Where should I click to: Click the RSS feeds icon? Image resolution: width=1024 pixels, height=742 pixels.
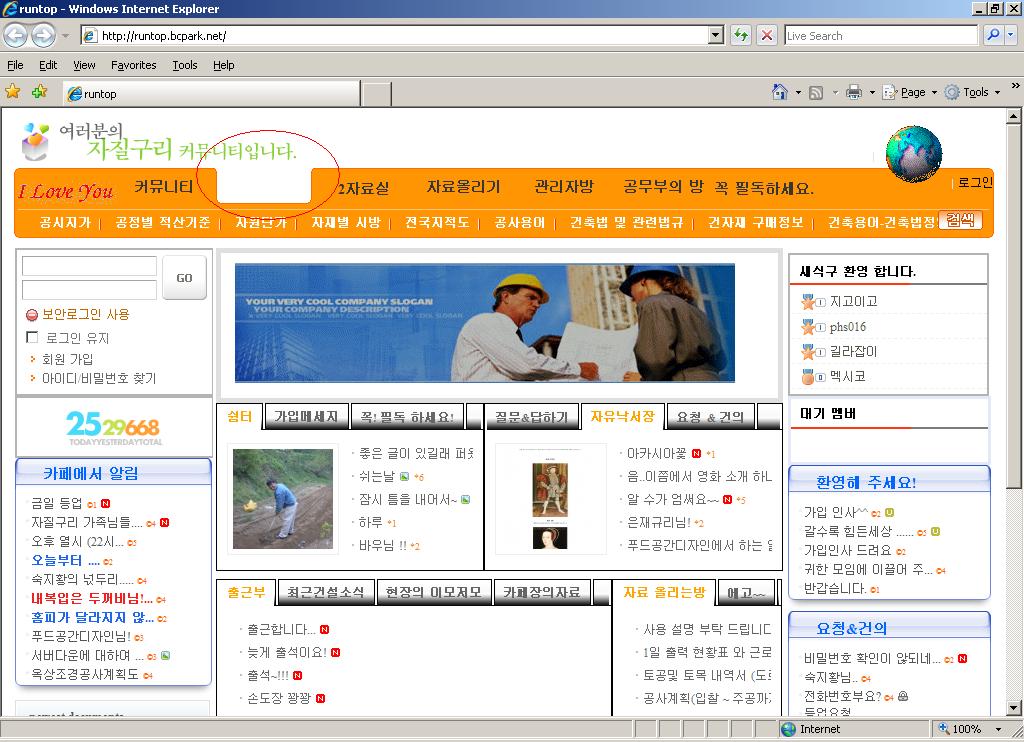816,93
